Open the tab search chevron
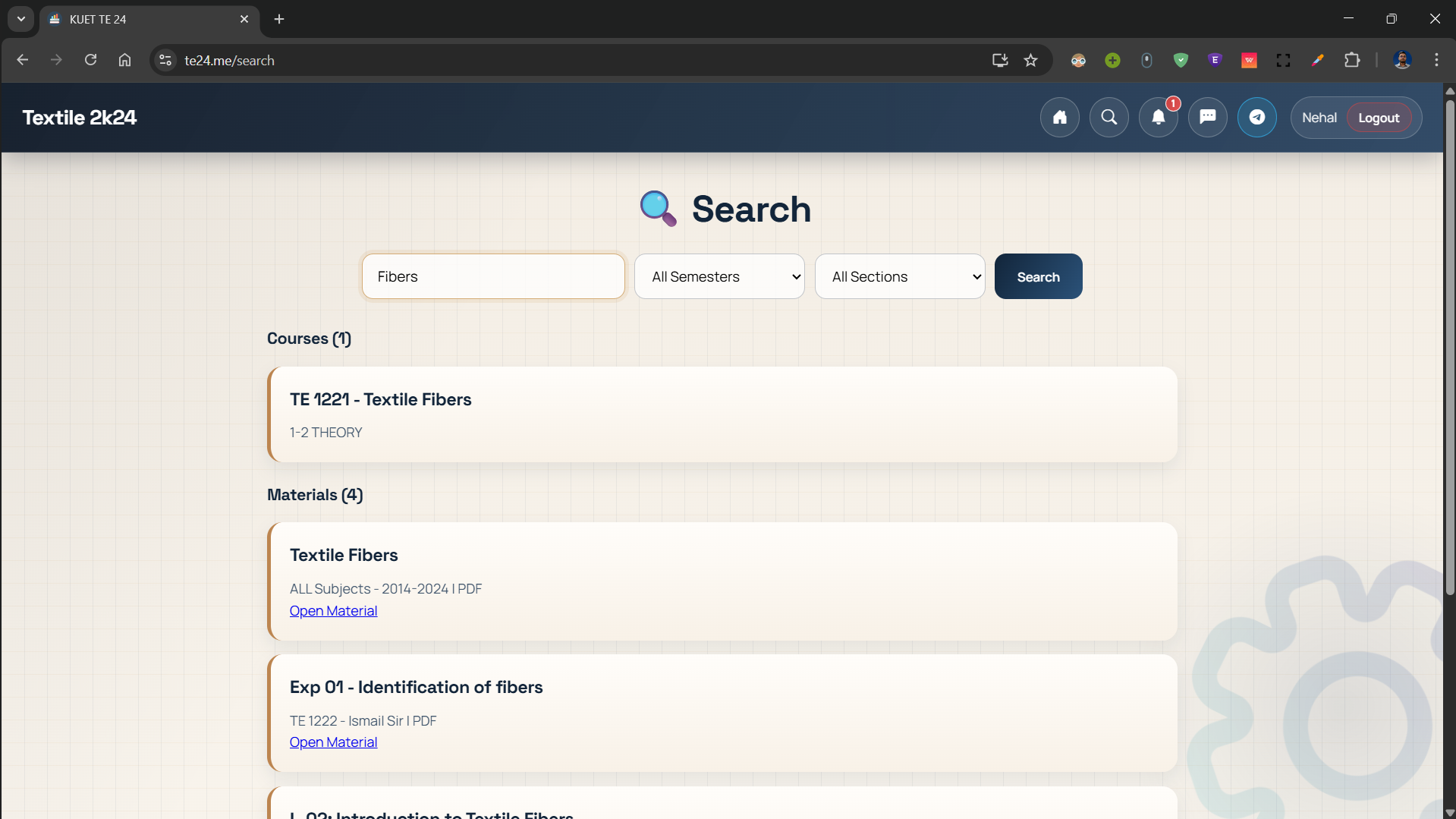 pos(20,19)
